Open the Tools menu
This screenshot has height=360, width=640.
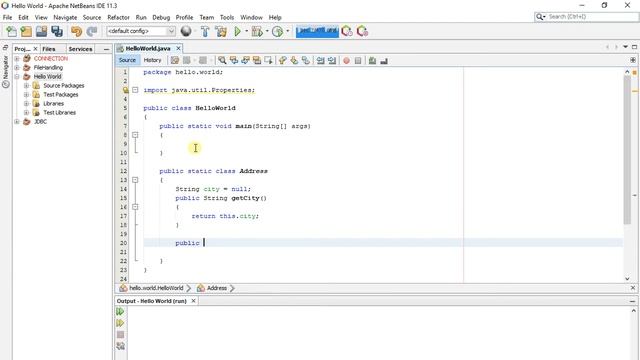coord(227,18)
